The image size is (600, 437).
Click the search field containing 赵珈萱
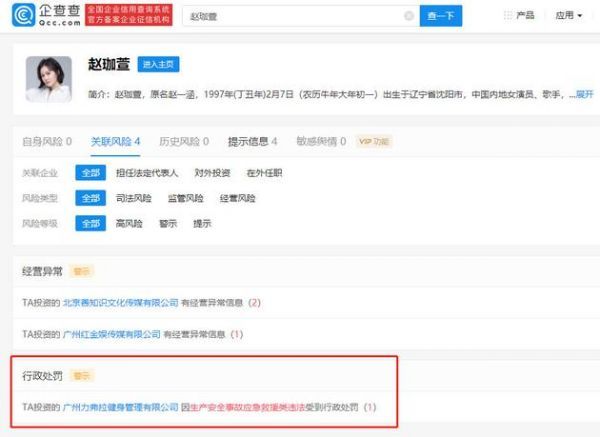pyautogui.click(x=290, y=16)
